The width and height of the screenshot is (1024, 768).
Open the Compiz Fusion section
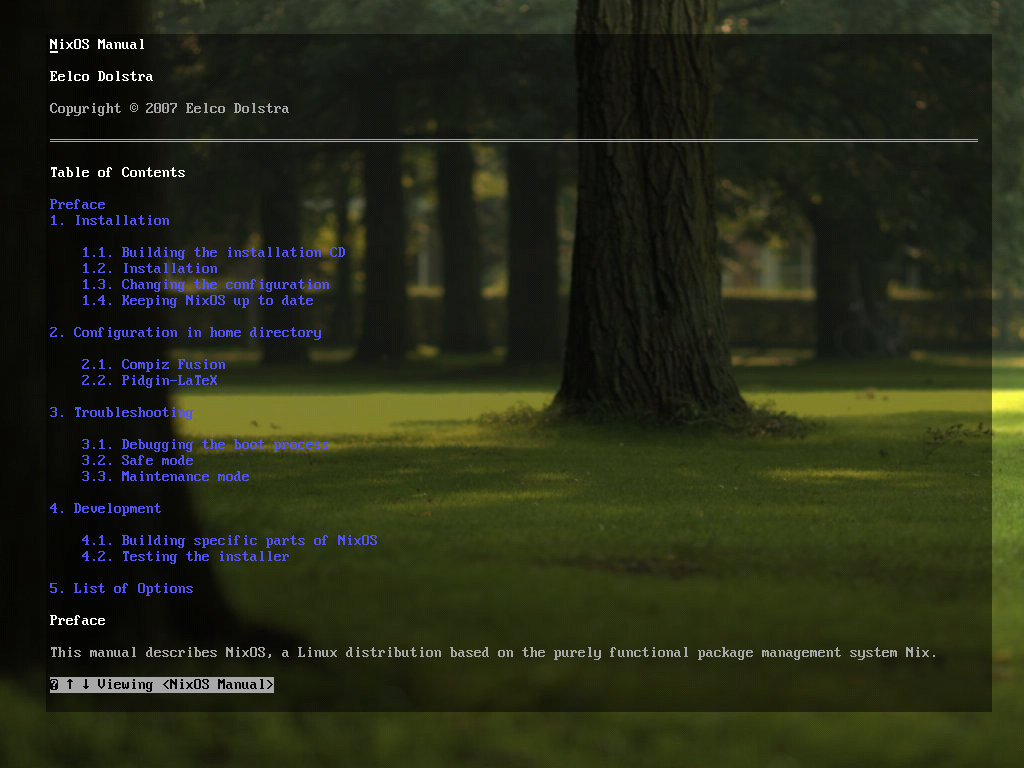click(153, 364)
